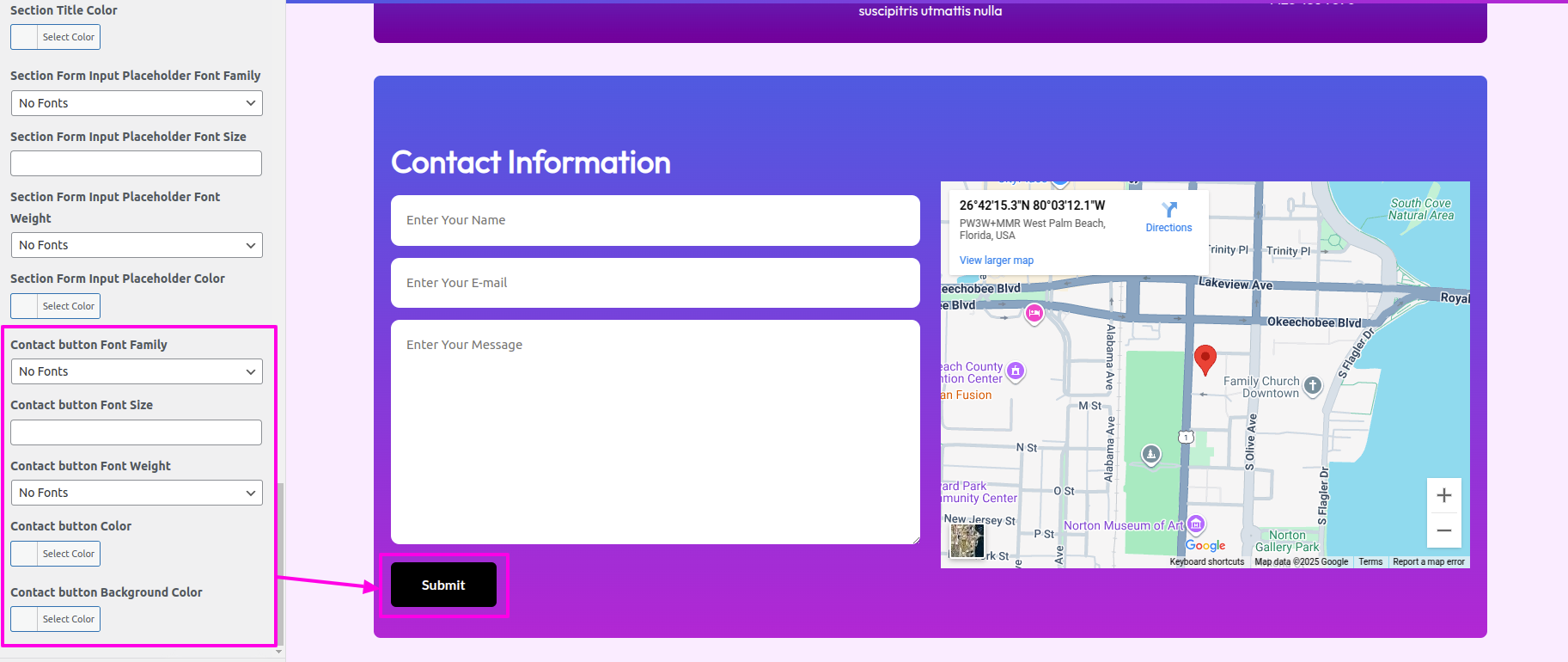The image size is (1568, 662).
Task: Choose Select Color for Section Title Color
Action: point(56,37)
